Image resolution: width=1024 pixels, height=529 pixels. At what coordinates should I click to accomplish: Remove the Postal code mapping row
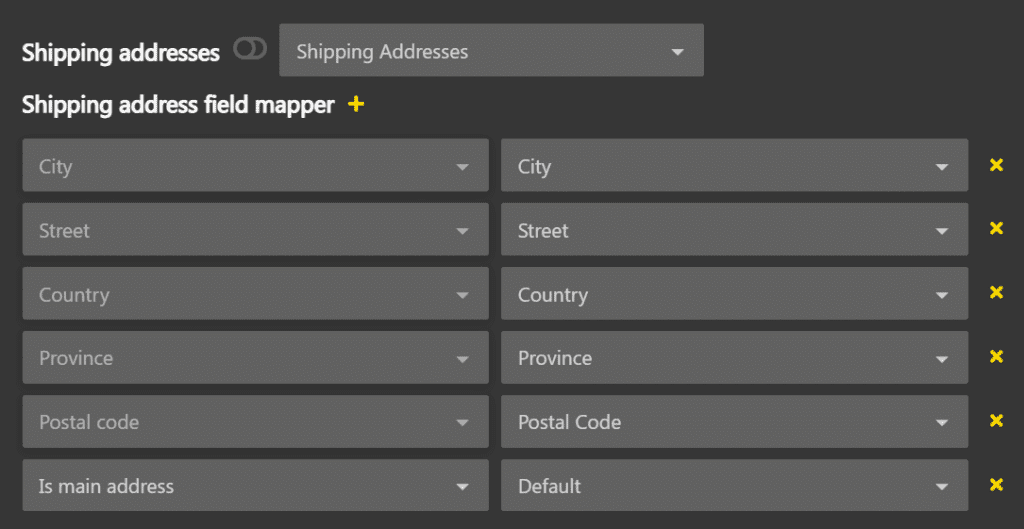996,421
